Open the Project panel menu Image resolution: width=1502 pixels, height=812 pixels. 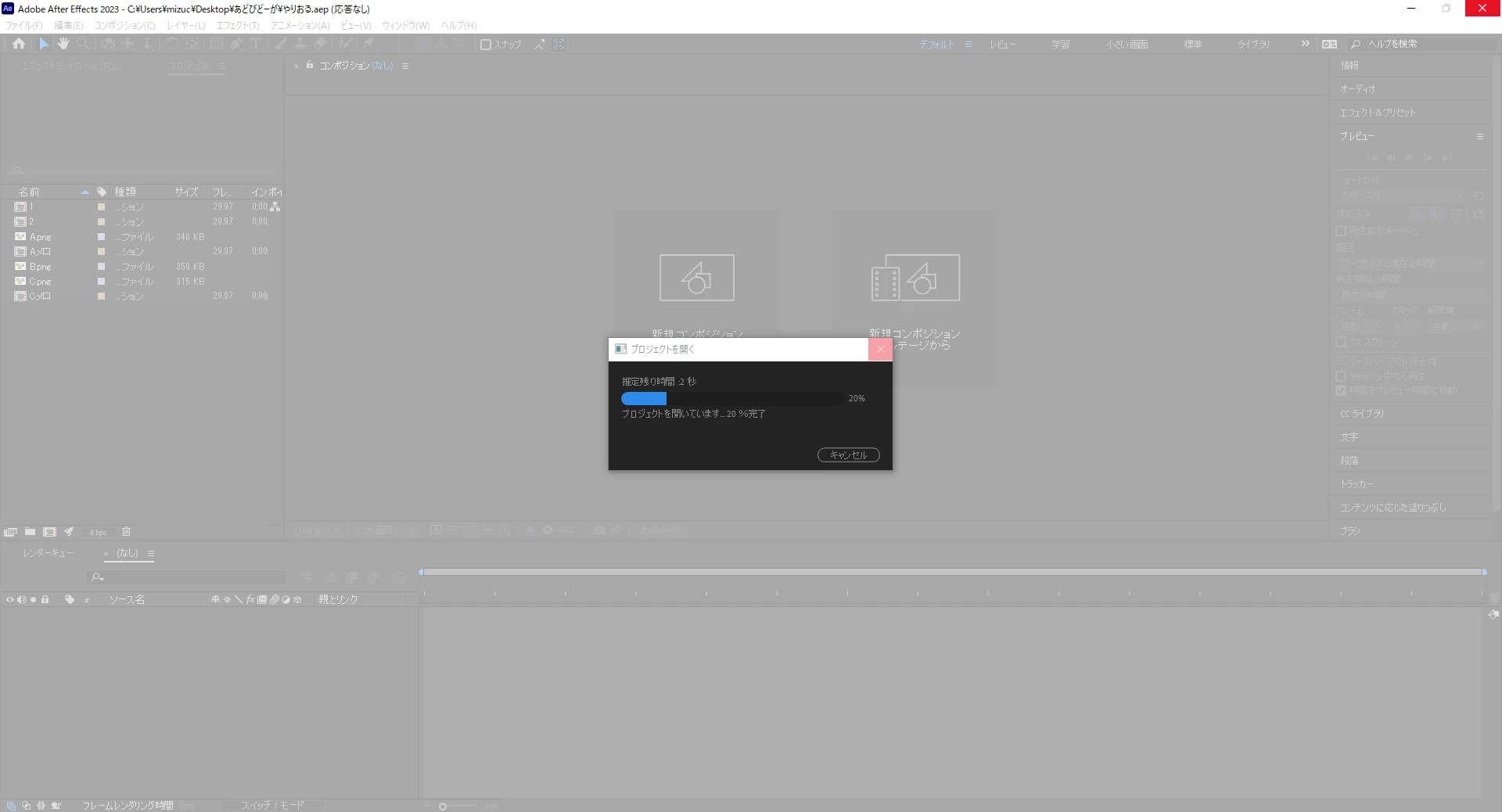[222, 66]
